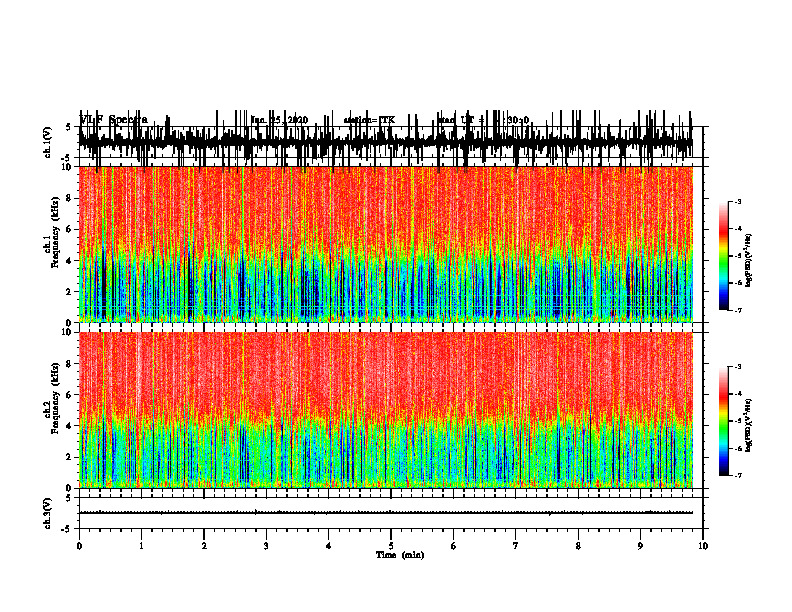
Task: Click the ch.2 spectrogram panel
Action: pos(385,410)
